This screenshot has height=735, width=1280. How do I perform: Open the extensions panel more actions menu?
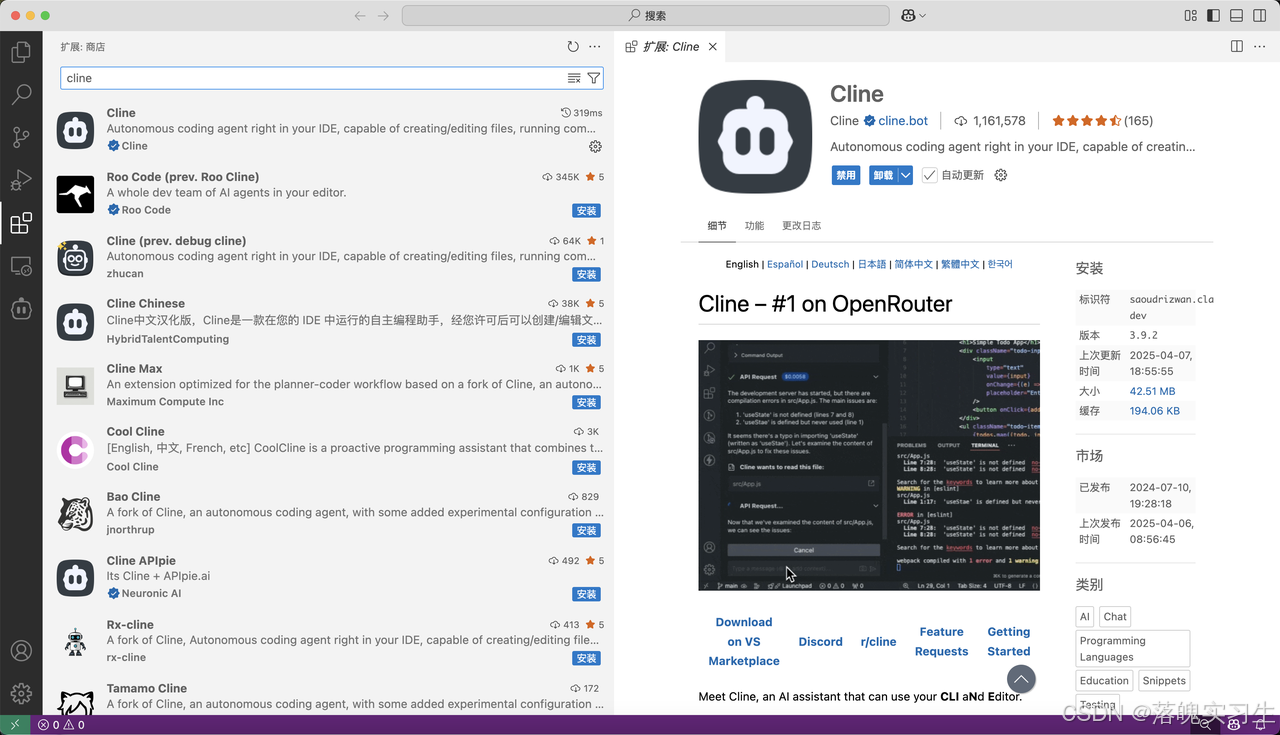coord(595,47)
